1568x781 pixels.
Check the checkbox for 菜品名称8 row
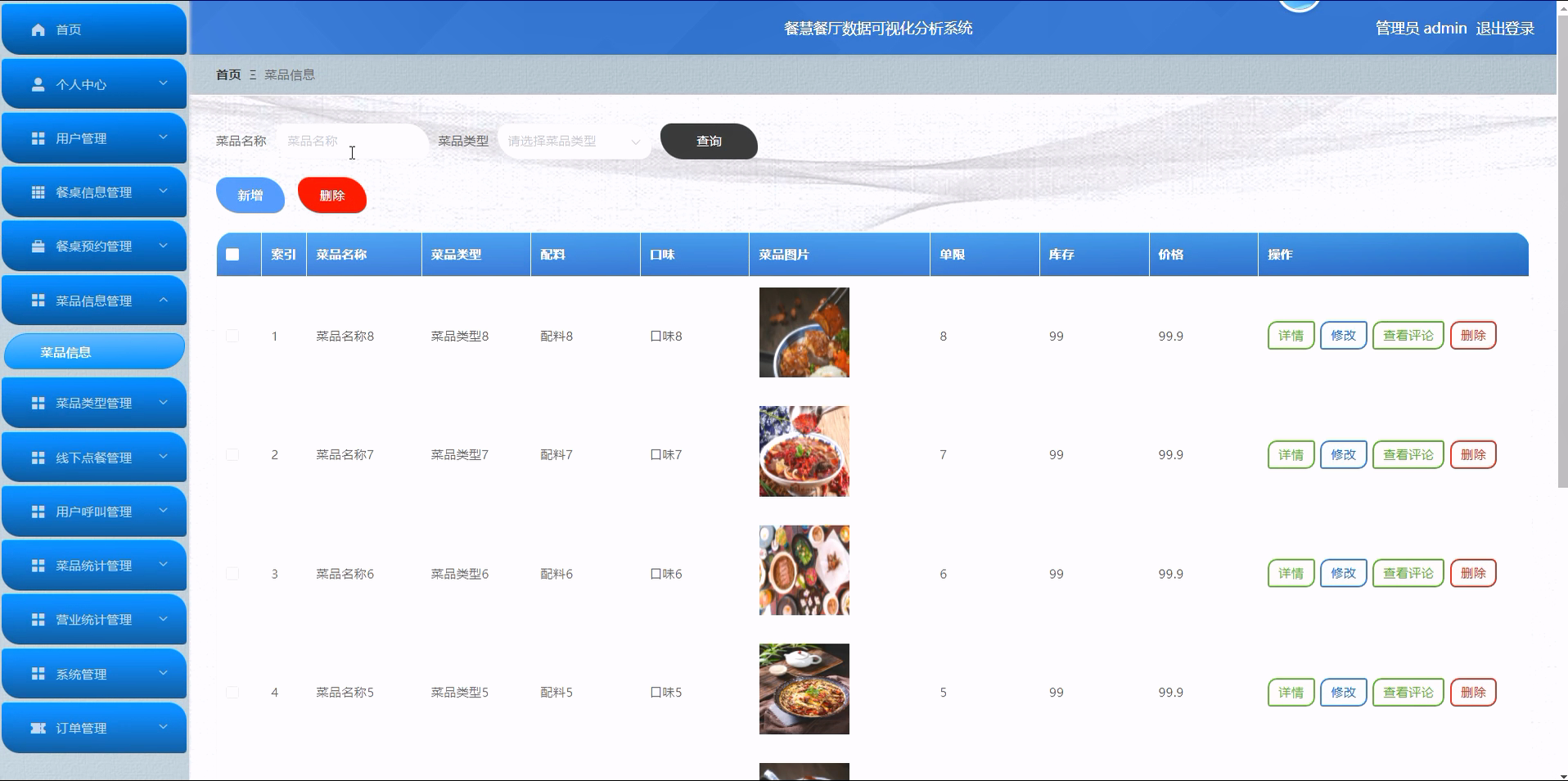pyautogui.click(x=232, y=336)
